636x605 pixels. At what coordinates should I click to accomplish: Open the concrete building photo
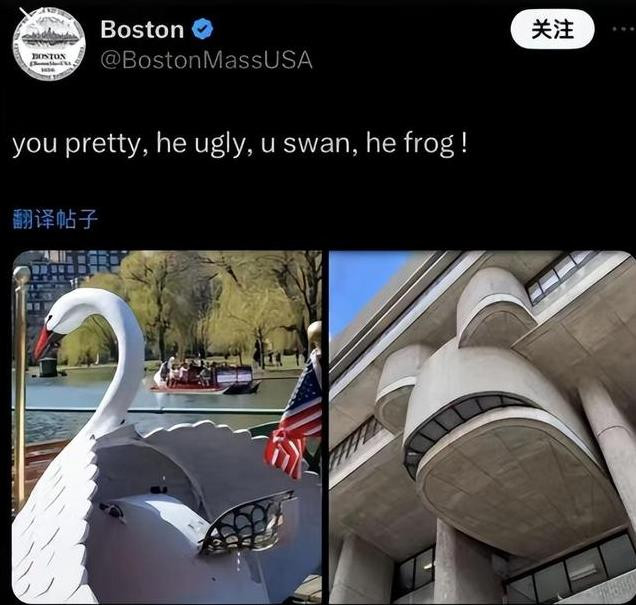pyautogui.click(x=481, y=427)
